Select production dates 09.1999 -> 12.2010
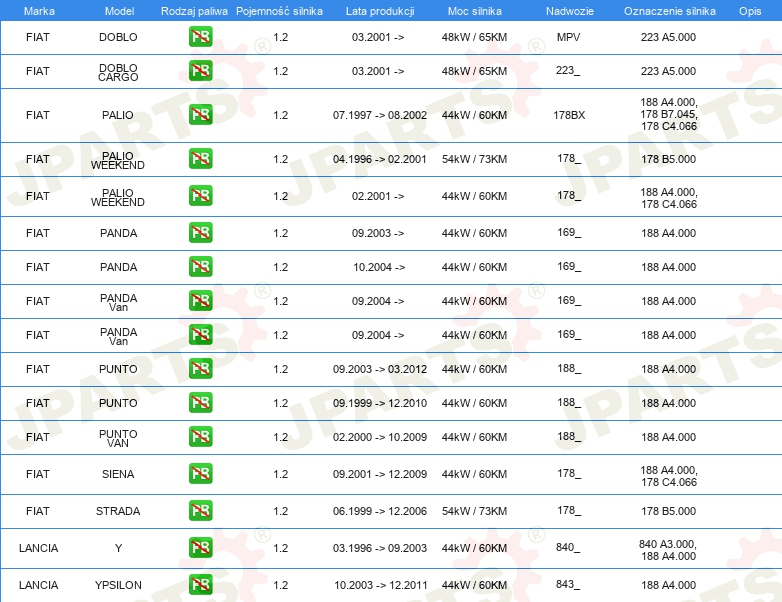782x602 pixels. tap(380, 403)
